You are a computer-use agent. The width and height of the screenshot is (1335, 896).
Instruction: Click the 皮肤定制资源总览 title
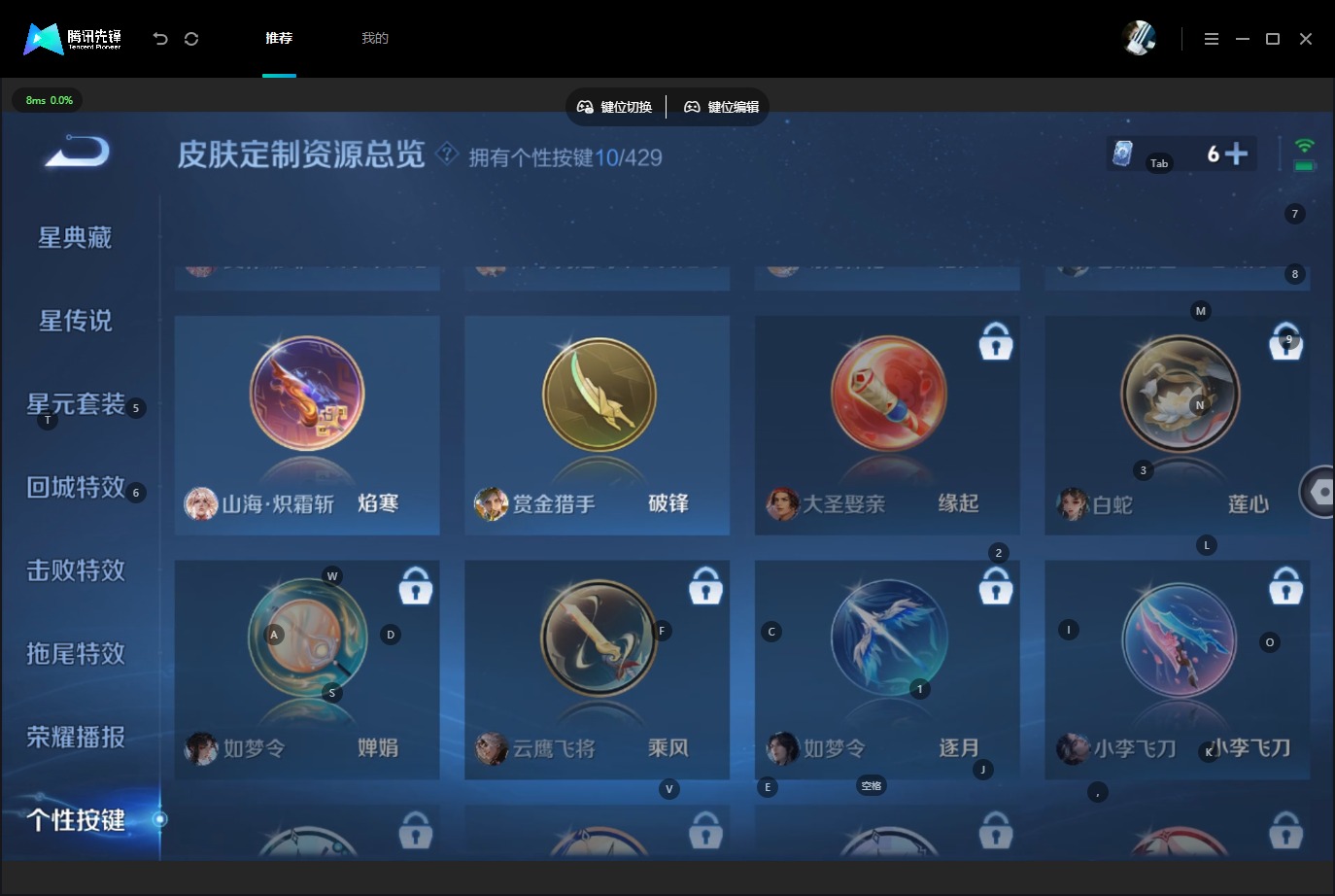[301, 155]
